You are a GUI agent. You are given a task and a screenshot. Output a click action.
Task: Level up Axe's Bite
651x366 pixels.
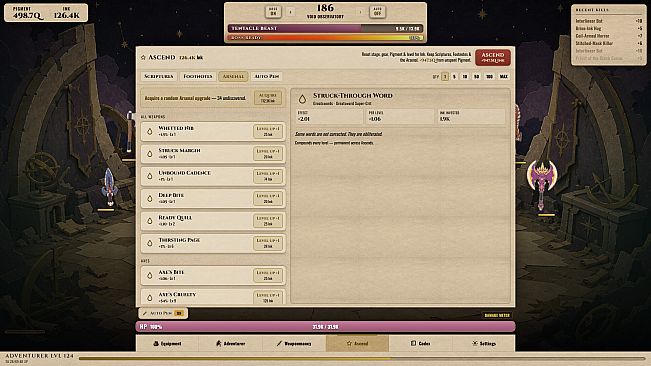click(268, 276)
